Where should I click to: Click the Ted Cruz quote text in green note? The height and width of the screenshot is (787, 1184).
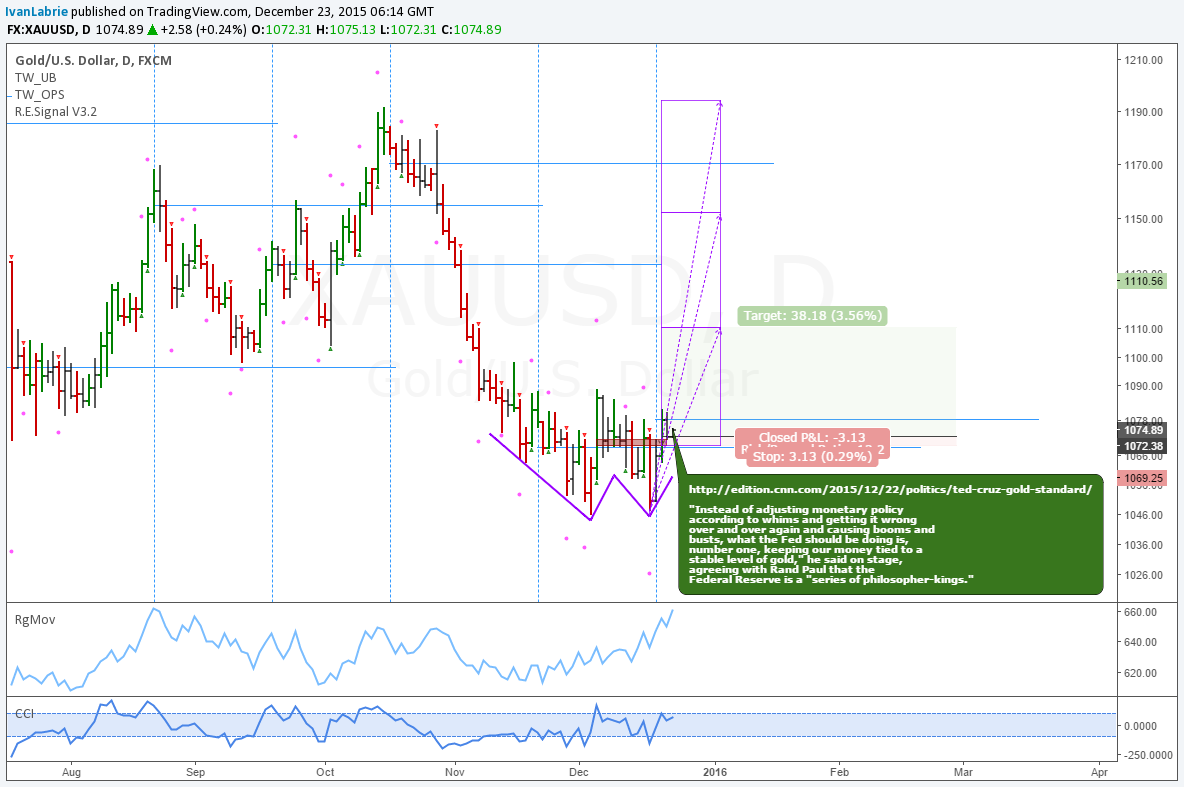coord(831,545)
